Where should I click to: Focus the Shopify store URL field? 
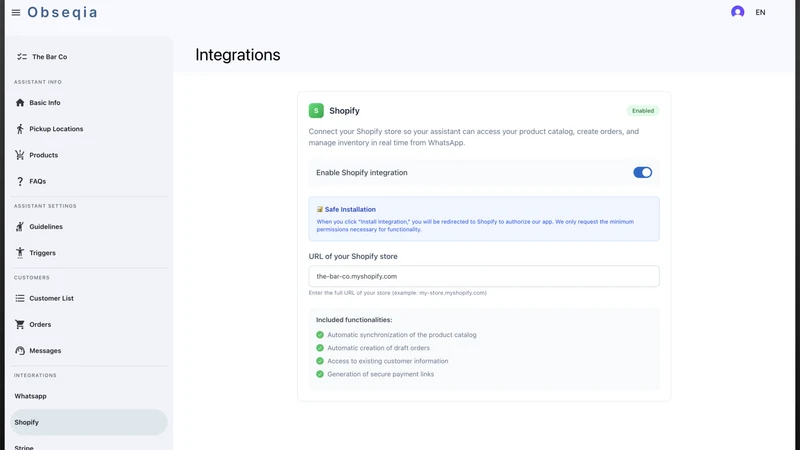click(x=484, y=276)
